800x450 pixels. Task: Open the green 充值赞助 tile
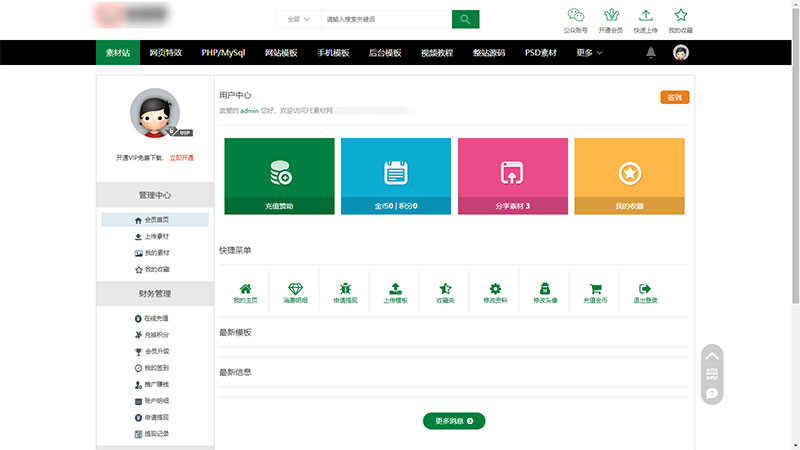[x=280, y=176]
